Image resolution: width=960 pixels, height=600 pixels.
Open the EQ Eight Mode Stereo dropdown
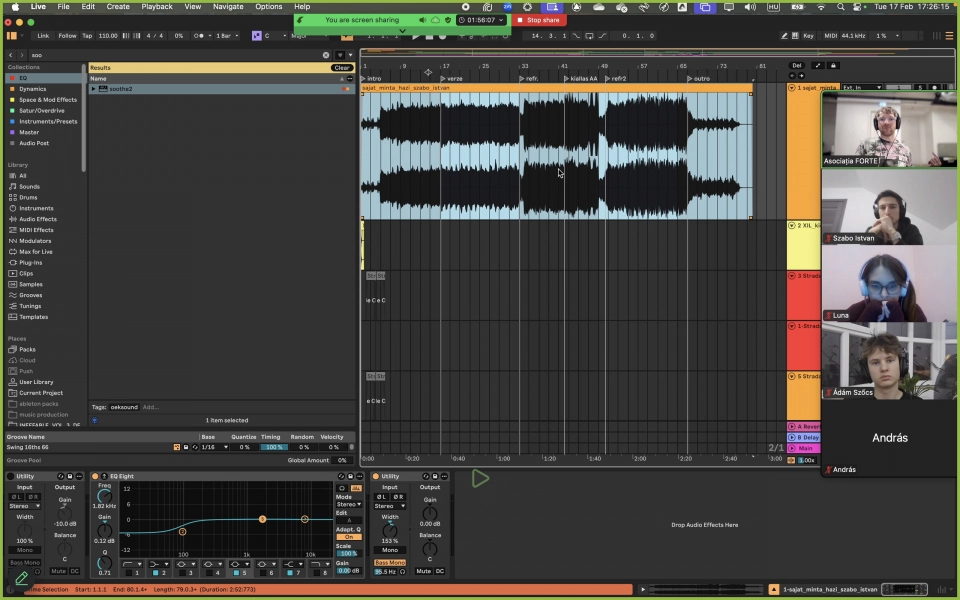[348, 504]
